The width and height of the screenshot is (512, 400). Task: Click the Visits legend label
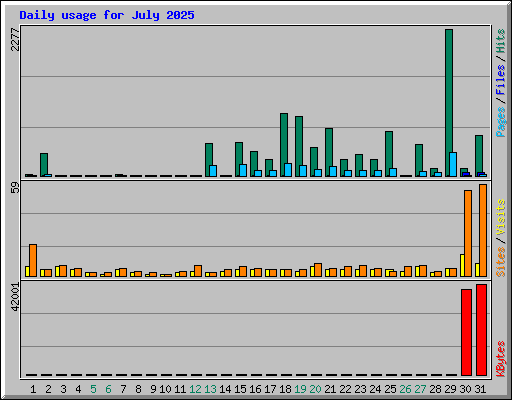tap(501, 217)
